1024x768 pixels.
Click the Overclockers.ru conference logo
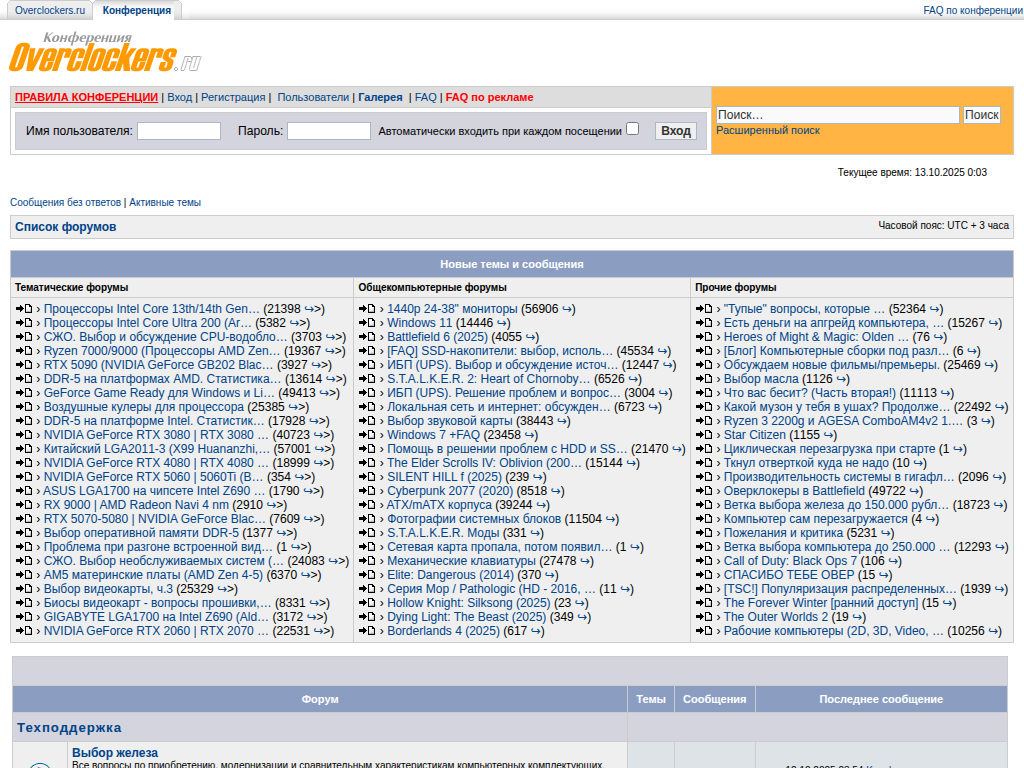[x=105, y=52]
